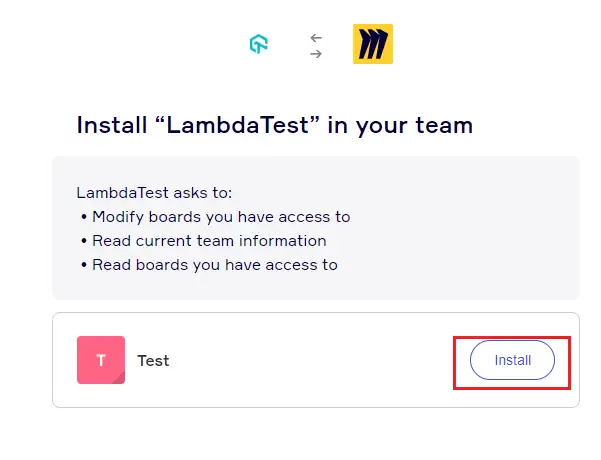The width and height of the screenshot is (601, 460).
Task: Click the bullet before Read current team
Action: tap(83, 241)
